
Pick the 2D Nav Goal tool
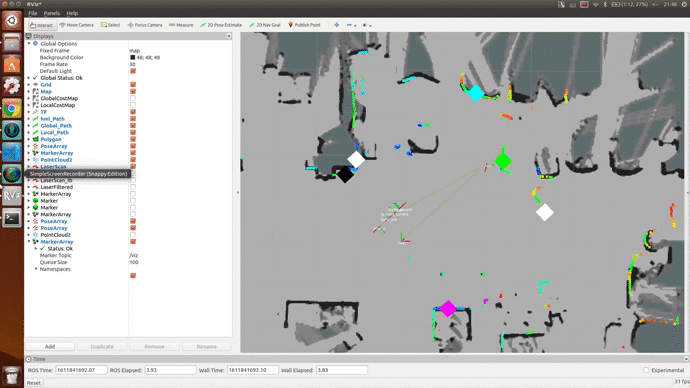click(x=264, y=25)
